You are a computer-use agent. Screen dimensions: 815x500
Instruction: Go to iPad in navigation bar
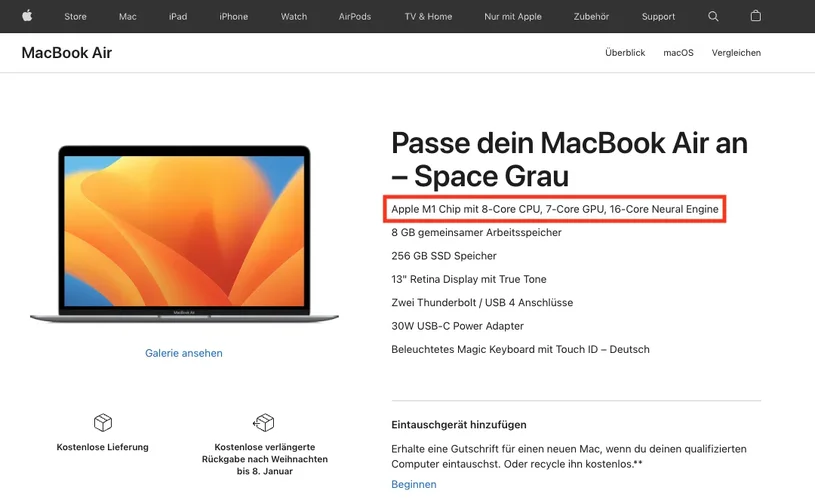(178, 17)
